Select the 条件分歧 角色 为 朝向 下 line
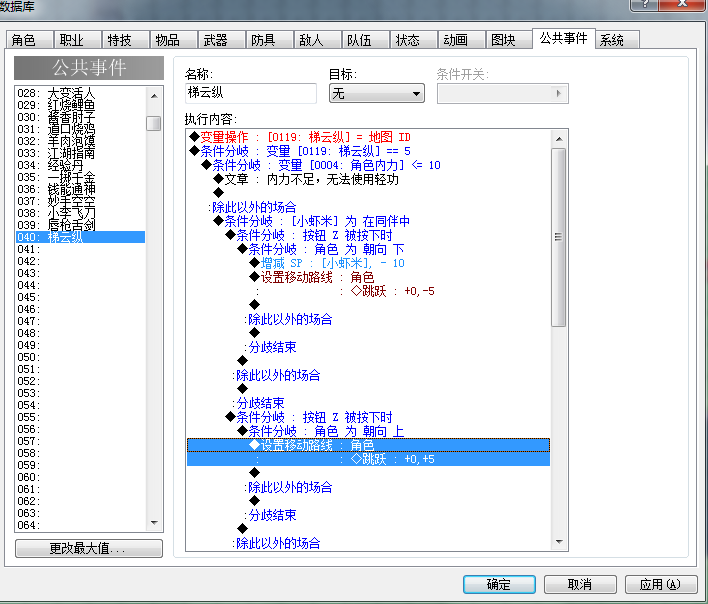 (368, 249)
